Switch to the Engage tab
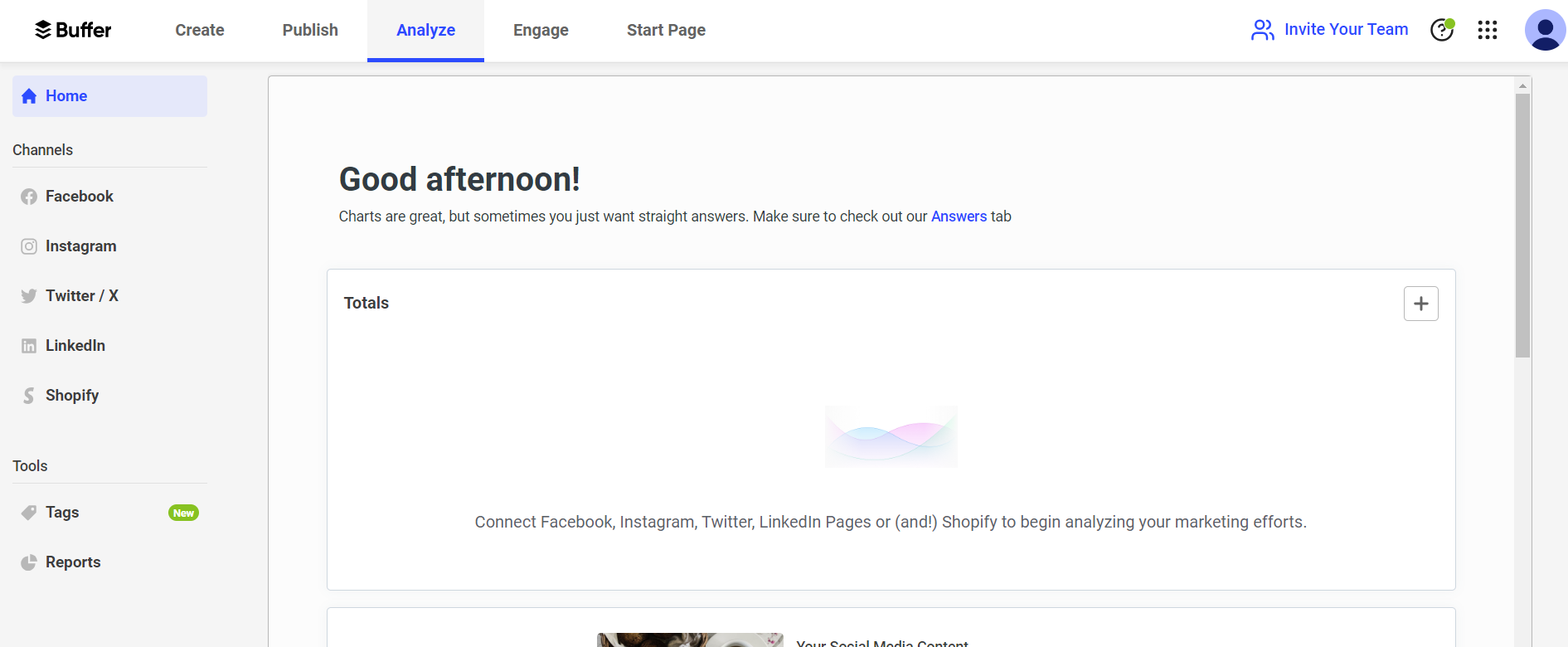Viewport: 1568px width, 647px height. click(541, 31)
